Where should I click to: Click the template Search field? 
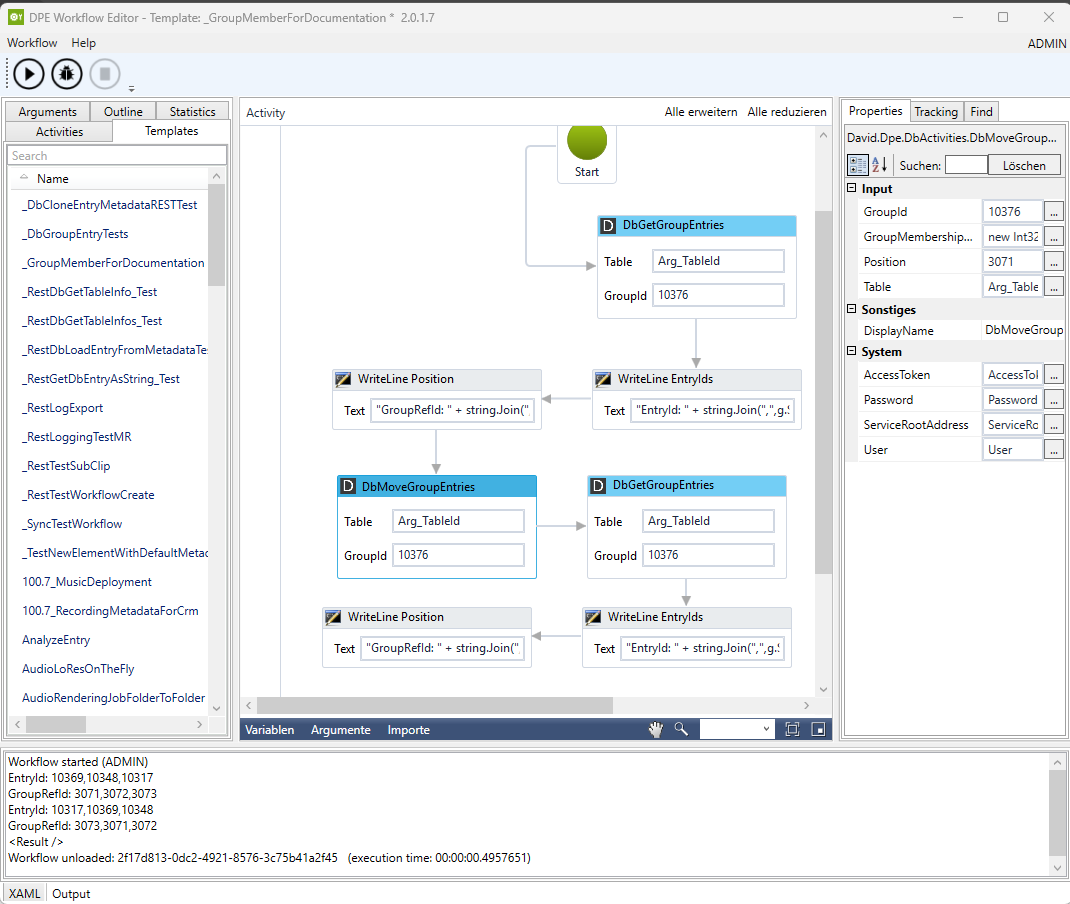116,156
